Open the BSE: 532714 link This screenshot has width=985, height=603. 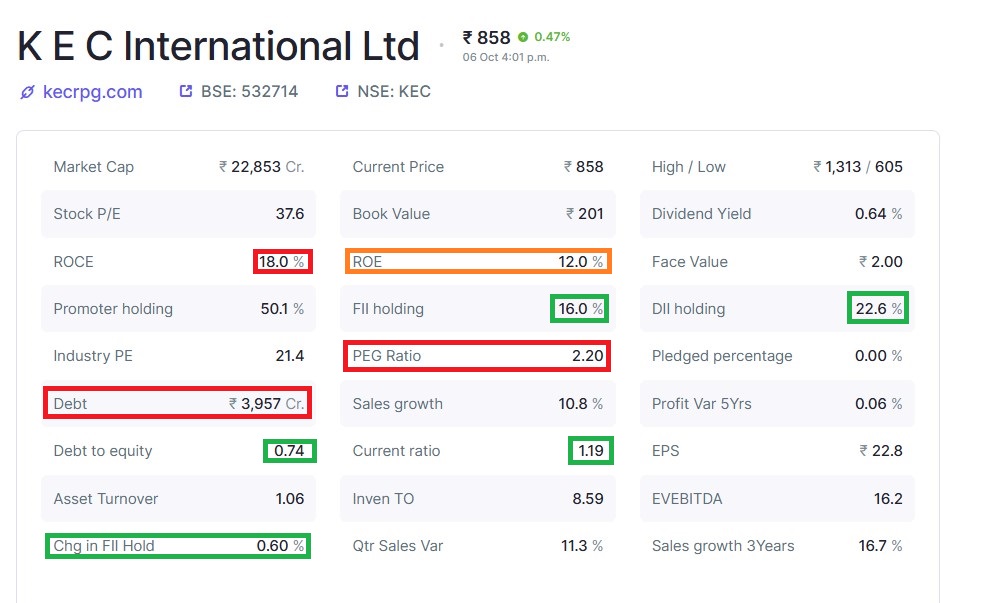click(249, 91)
